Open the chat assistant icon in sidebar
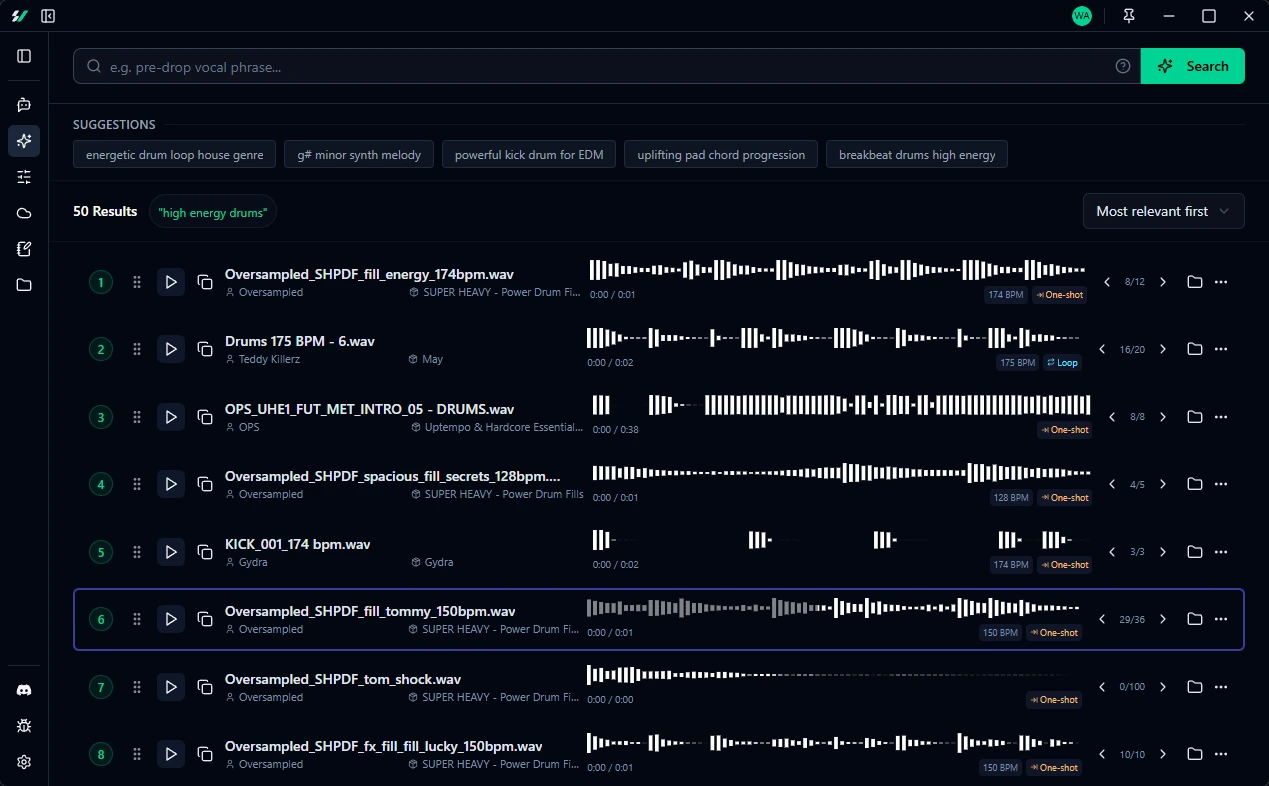 click(24, 104)
